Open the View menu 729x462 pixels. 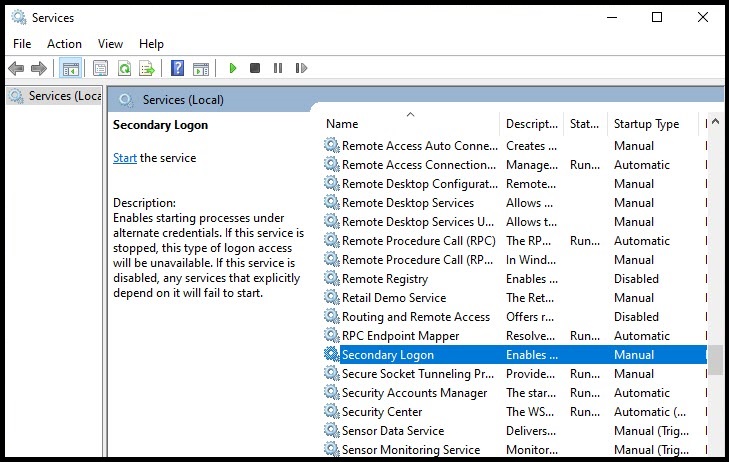coord(110,44)
